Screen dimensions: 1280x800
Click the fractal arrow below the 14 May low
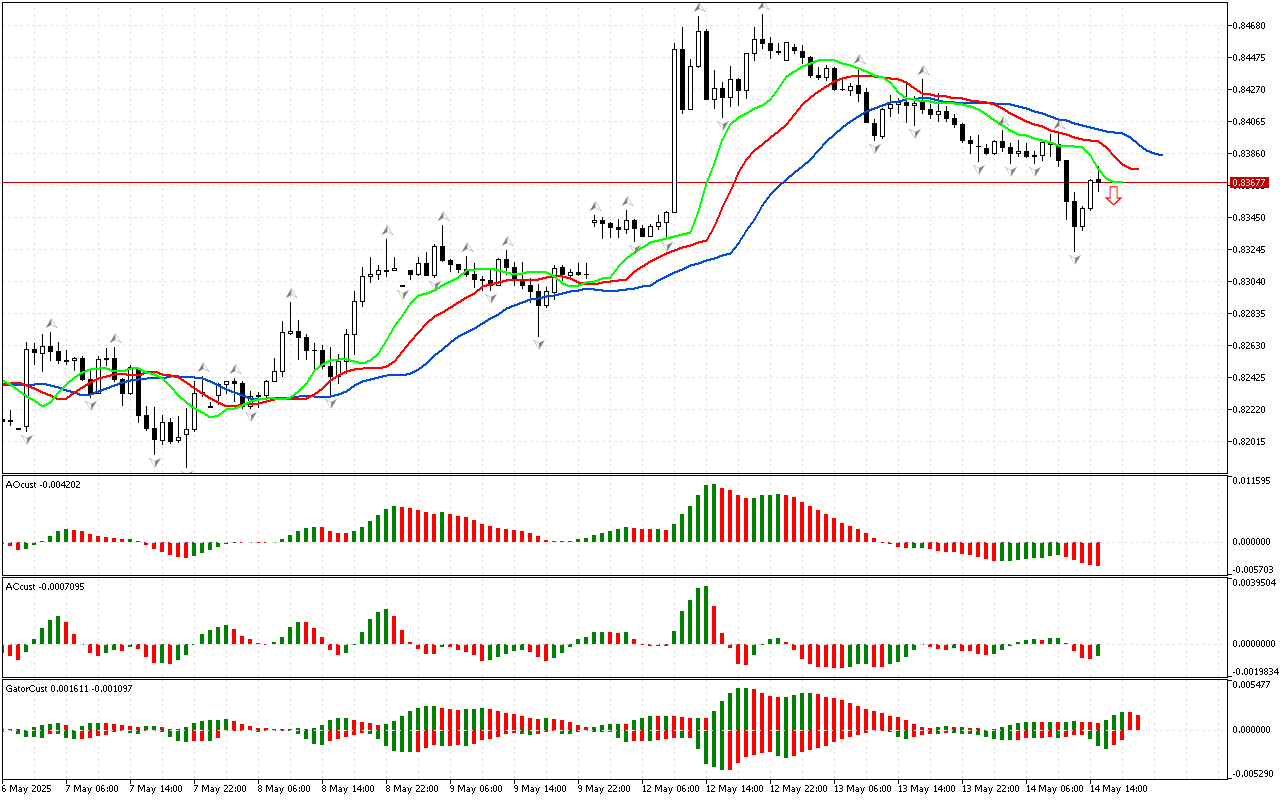click(1075, 259)
